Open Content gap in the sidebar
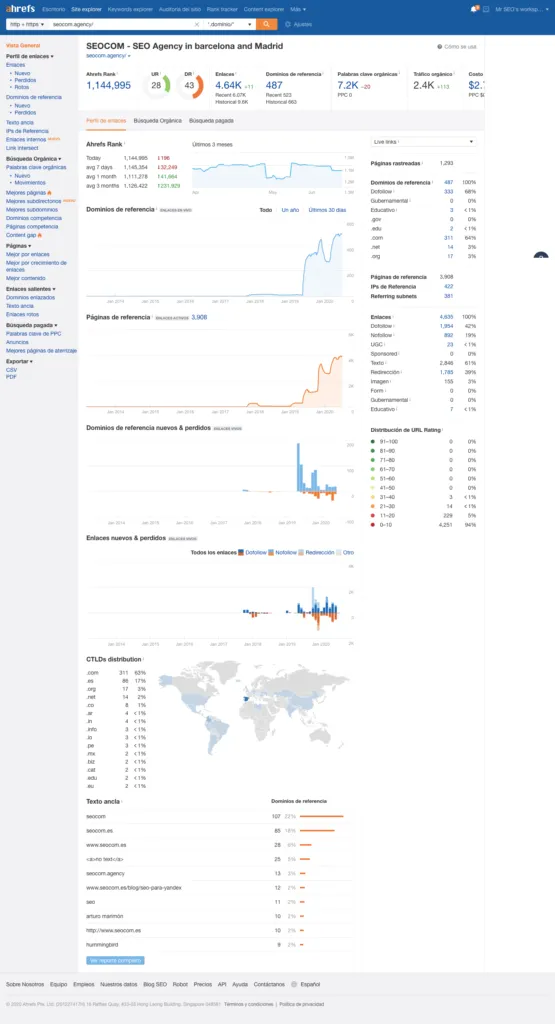 pyautogui.click(x=22, y=235)
